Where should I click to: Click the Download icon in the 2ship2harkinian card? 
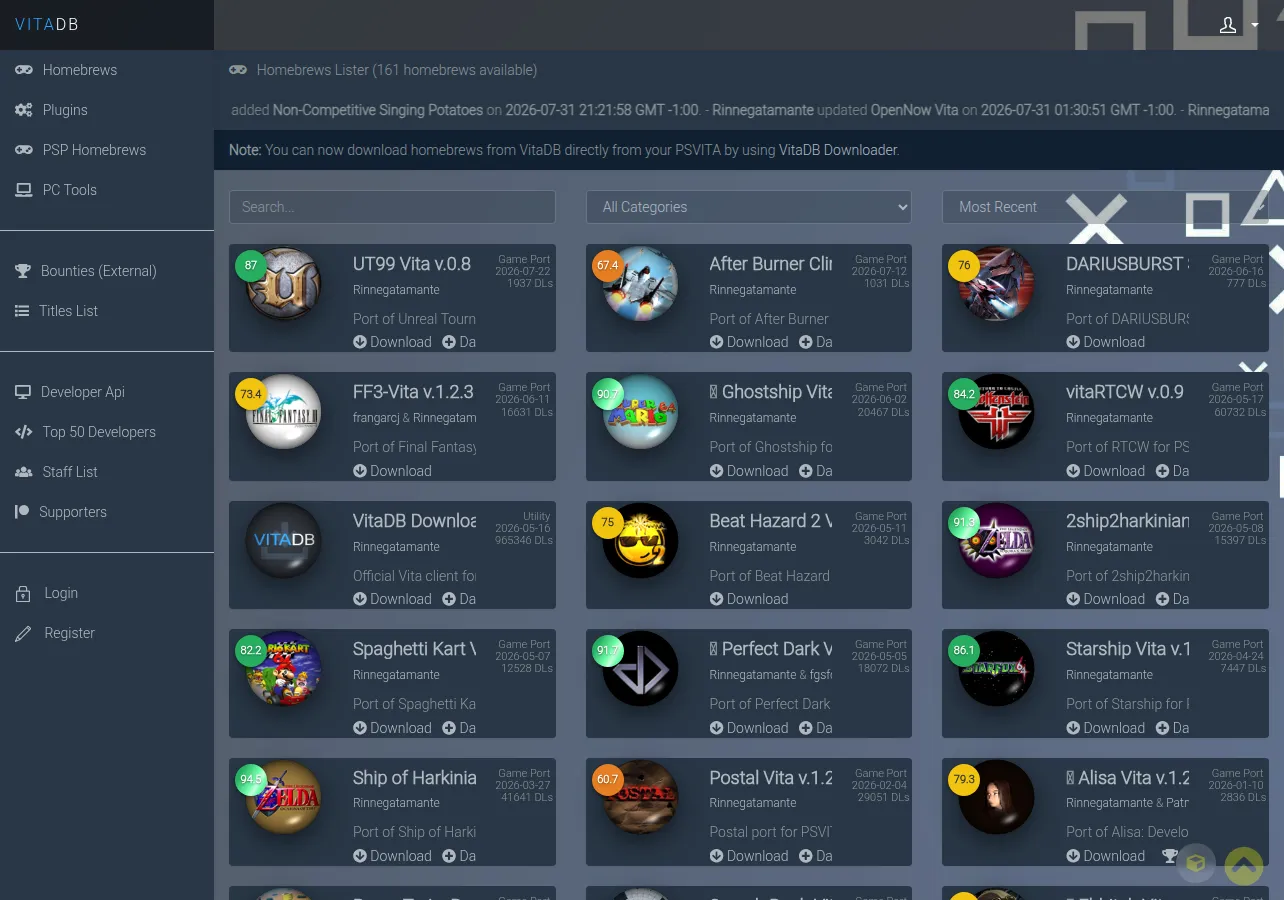[x=1073, y=599]
